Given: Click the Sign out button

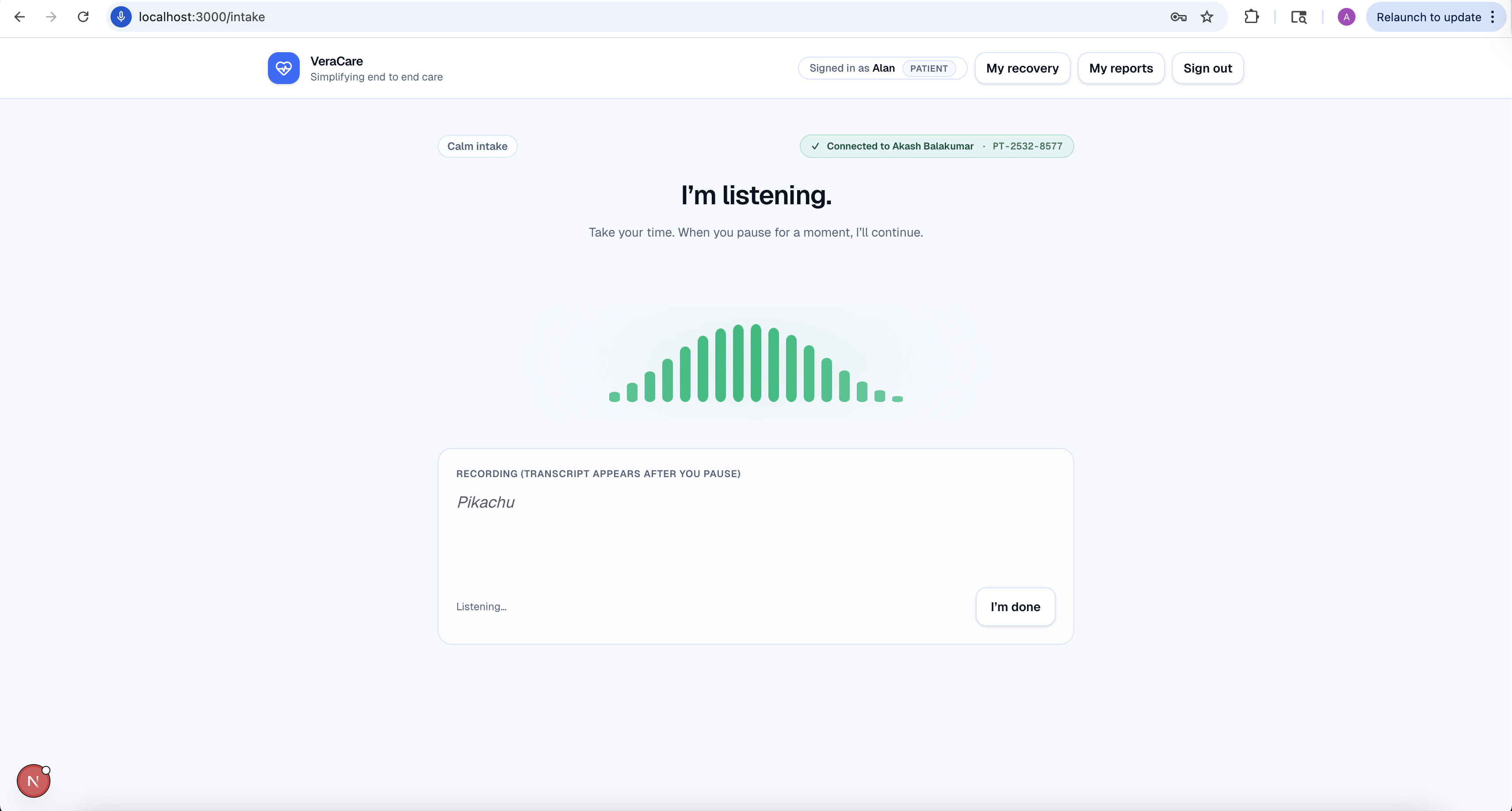Looking at the screenshot, I should pyautogui.click(x=1207, y=68).
